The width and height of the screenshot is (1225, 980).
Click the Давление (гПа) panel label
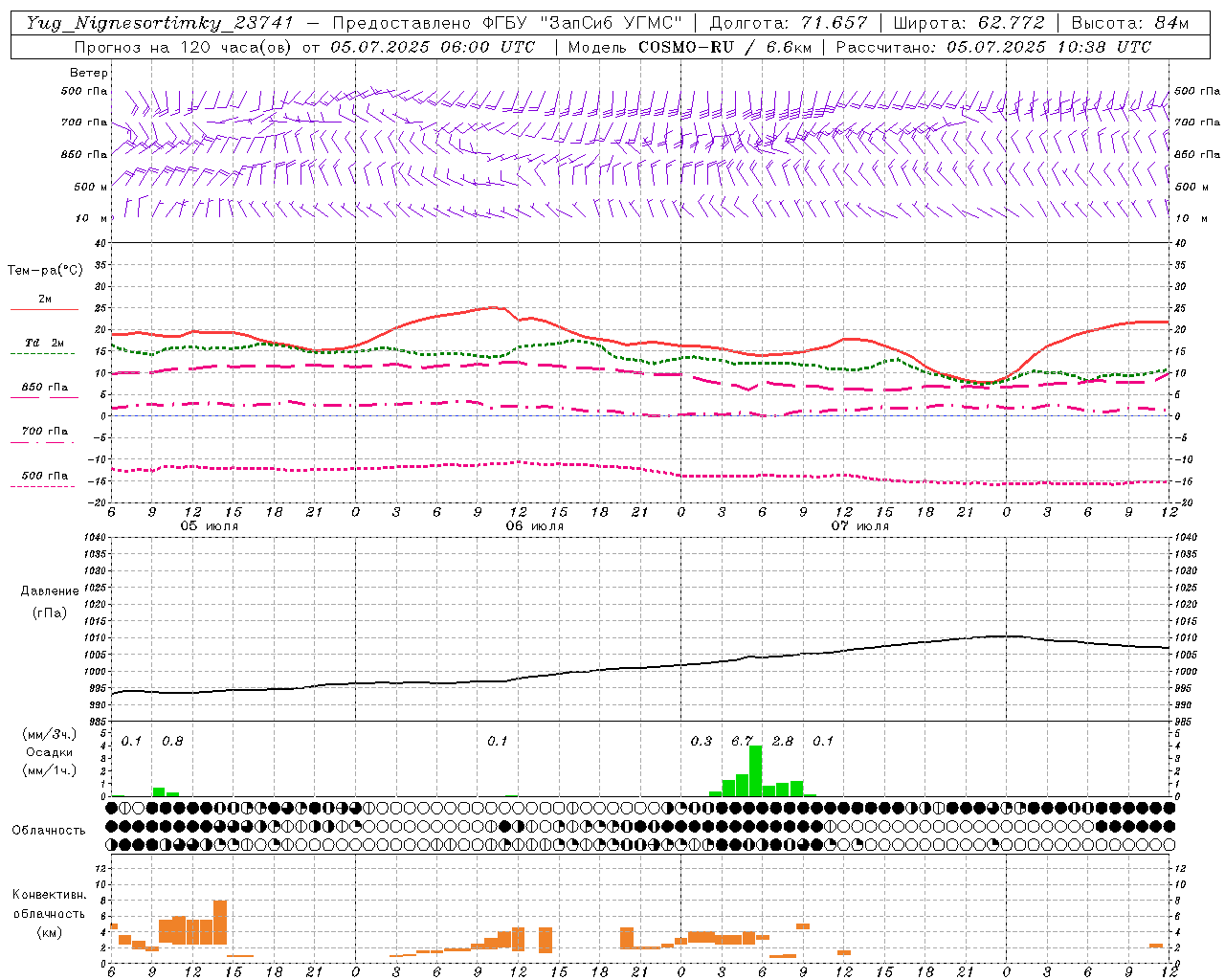click(50, 602)
